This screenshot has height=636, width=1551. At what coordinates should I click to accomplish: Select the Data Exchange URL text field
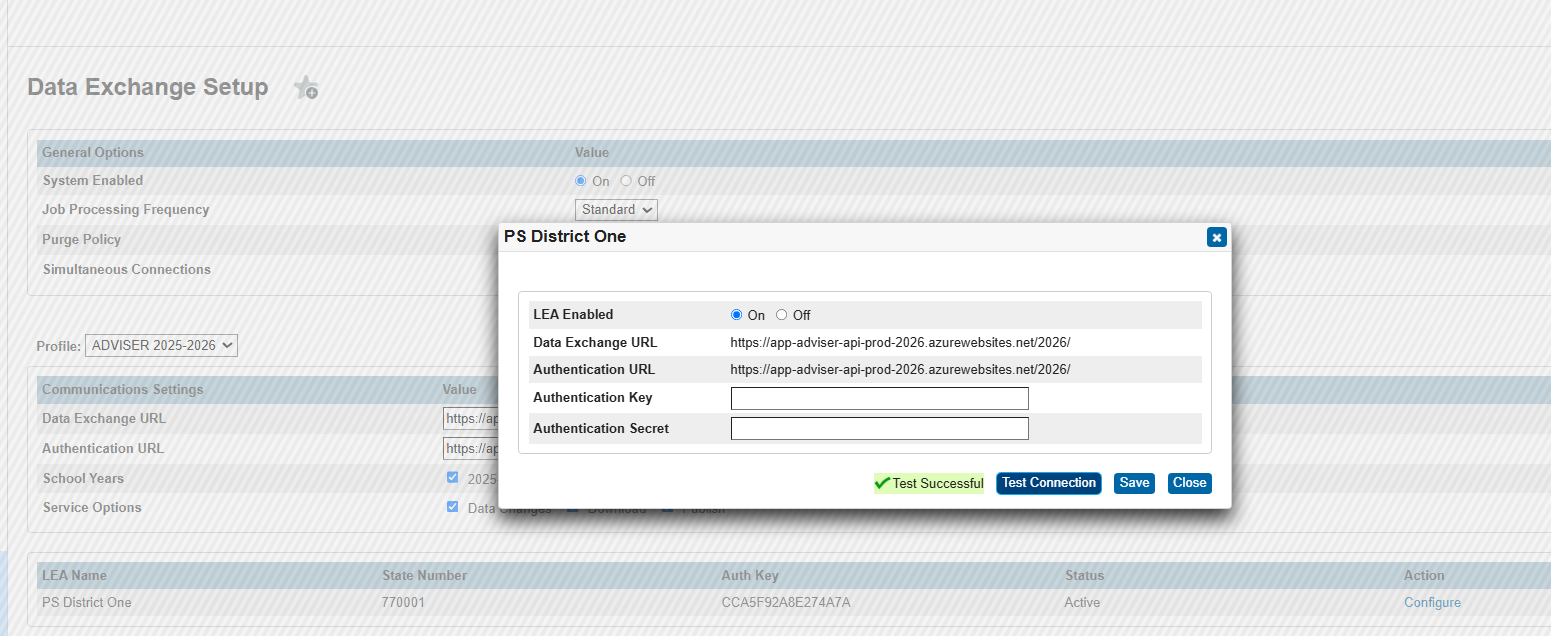click(x=468, y=418)
